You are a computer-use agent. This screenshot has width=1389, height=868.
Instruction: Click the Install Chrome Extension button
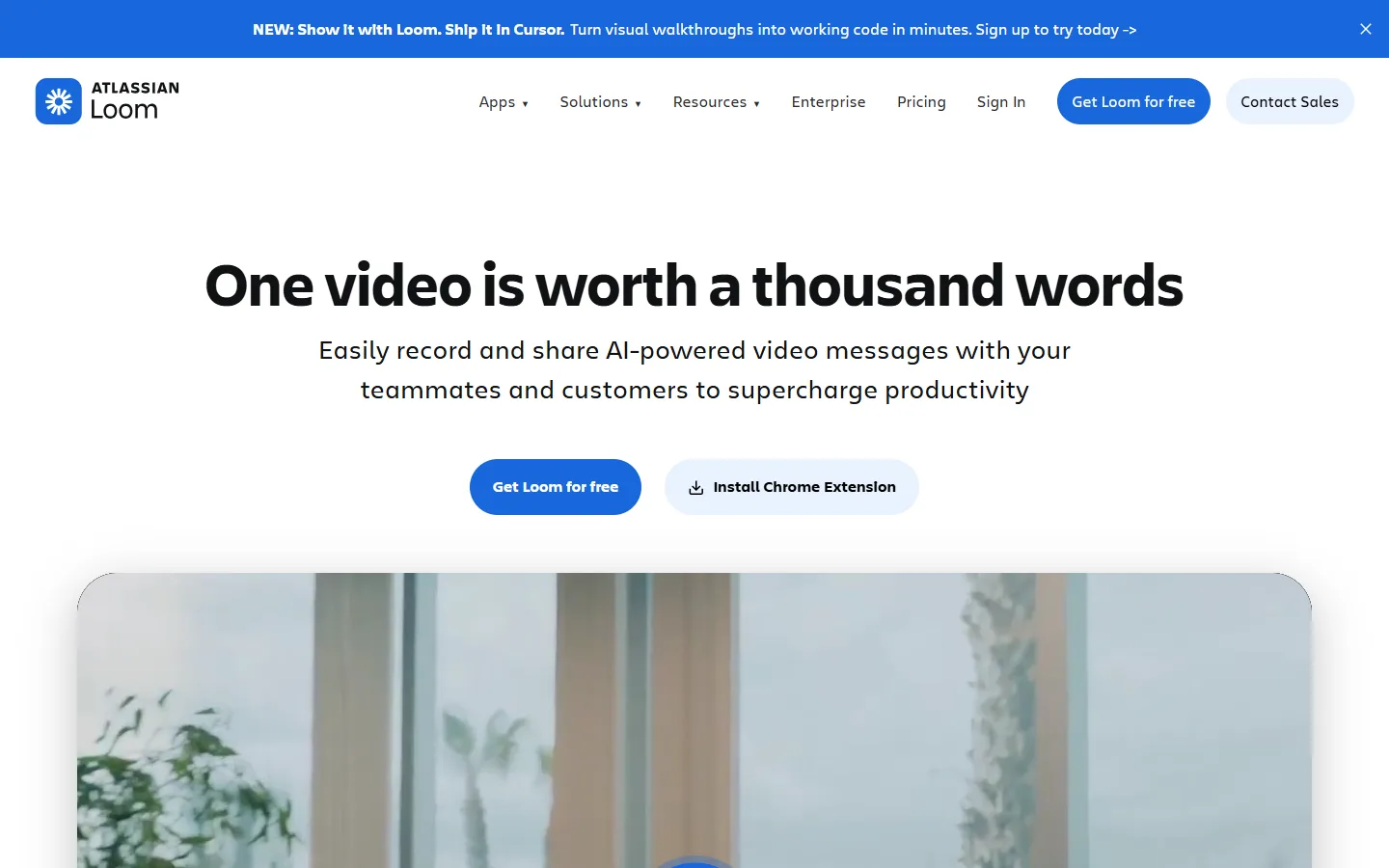[x=792, y=487]
